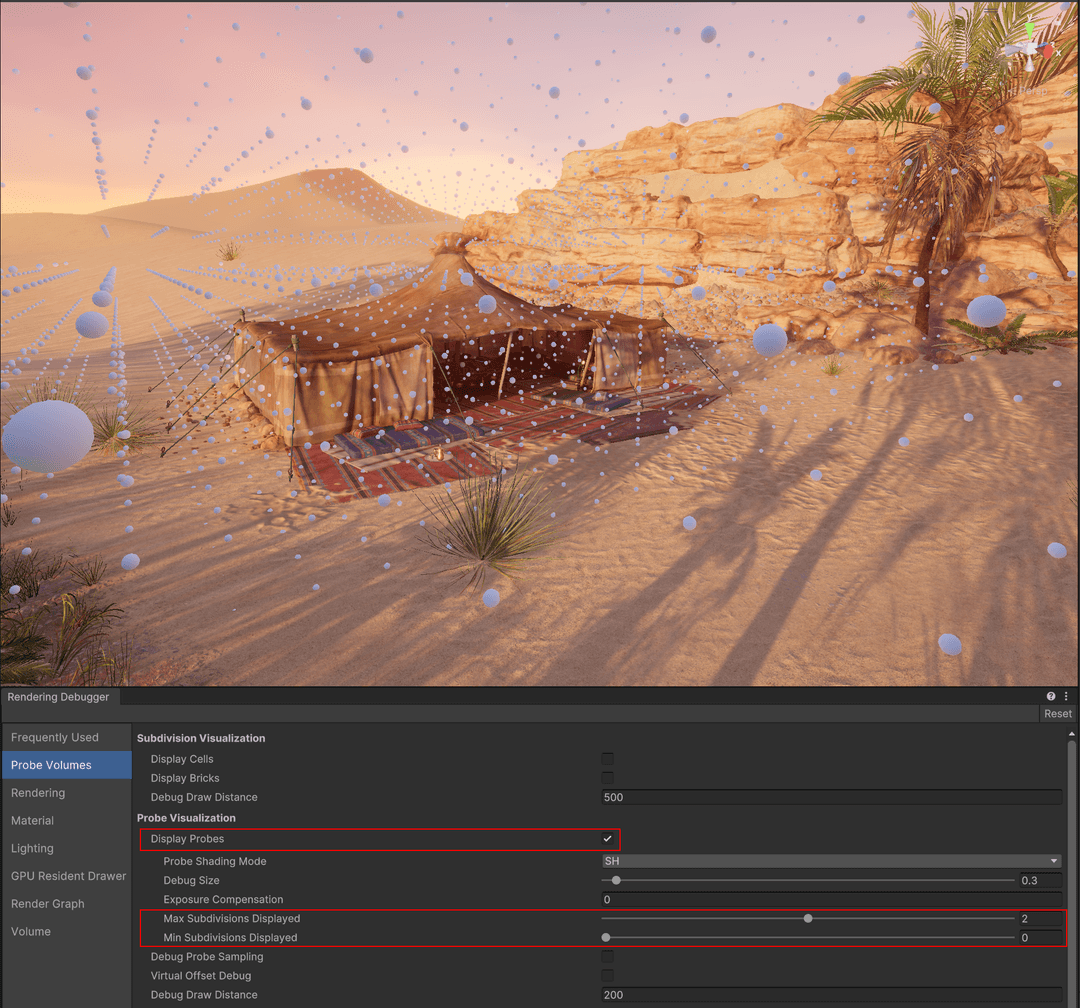1080x1008 pixels.
Task: Disable the Display Probes checkbox
Action: 608,840
